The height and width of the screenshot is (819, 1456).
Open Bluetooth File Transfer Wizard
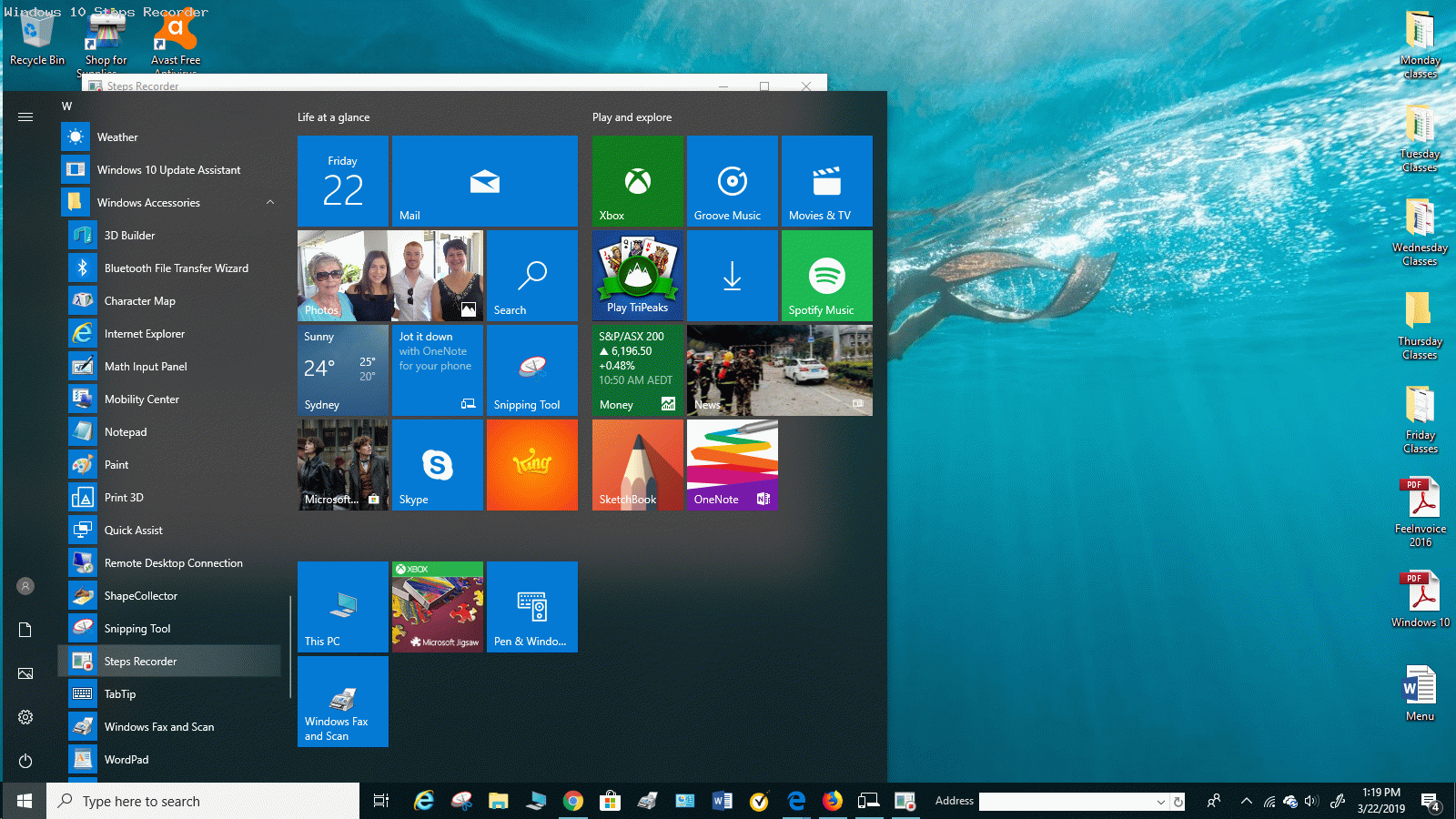170,268
